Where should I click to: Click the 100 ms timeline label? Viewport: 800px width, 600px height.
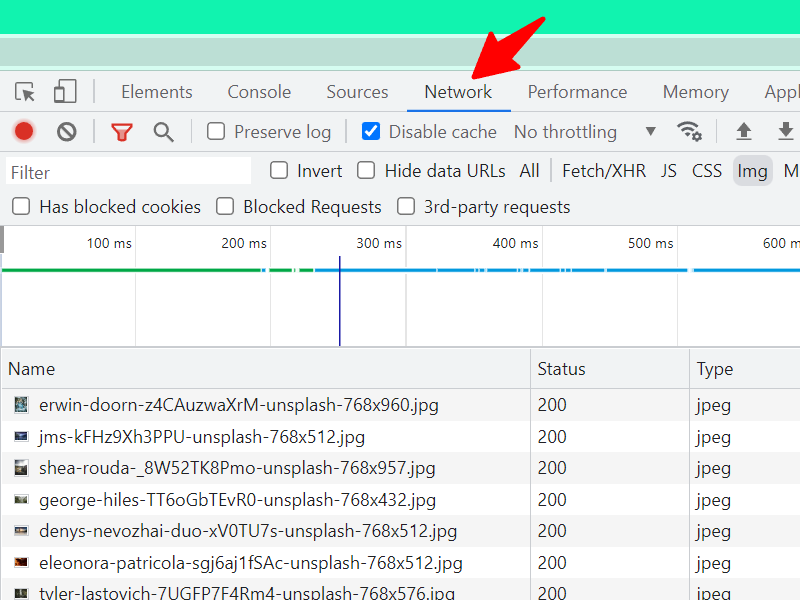(x=109, y=243)
